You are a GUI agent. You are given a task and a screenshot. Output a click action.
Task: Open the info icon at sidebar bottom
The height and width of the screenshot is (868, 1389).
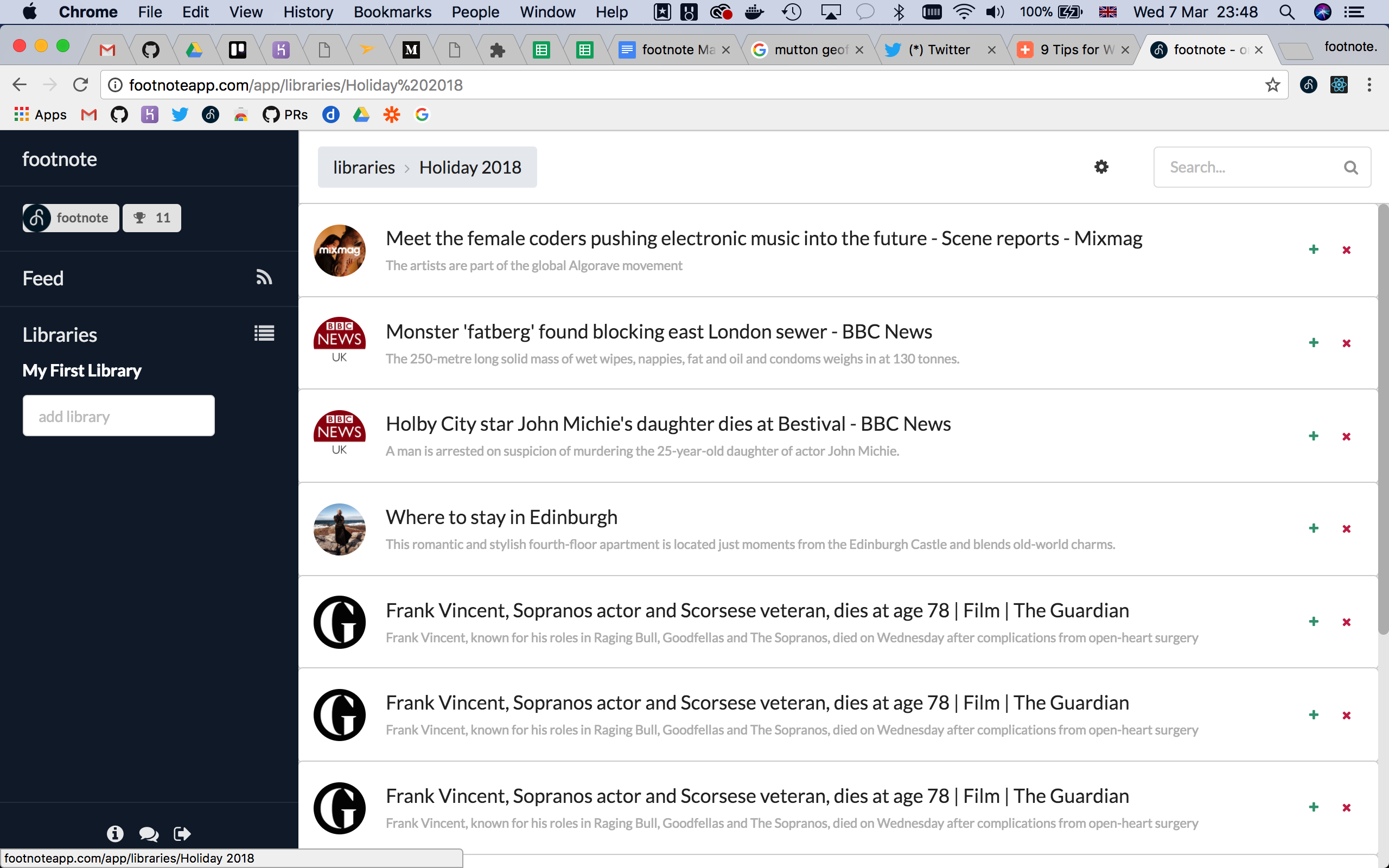(x=115, y=834)
